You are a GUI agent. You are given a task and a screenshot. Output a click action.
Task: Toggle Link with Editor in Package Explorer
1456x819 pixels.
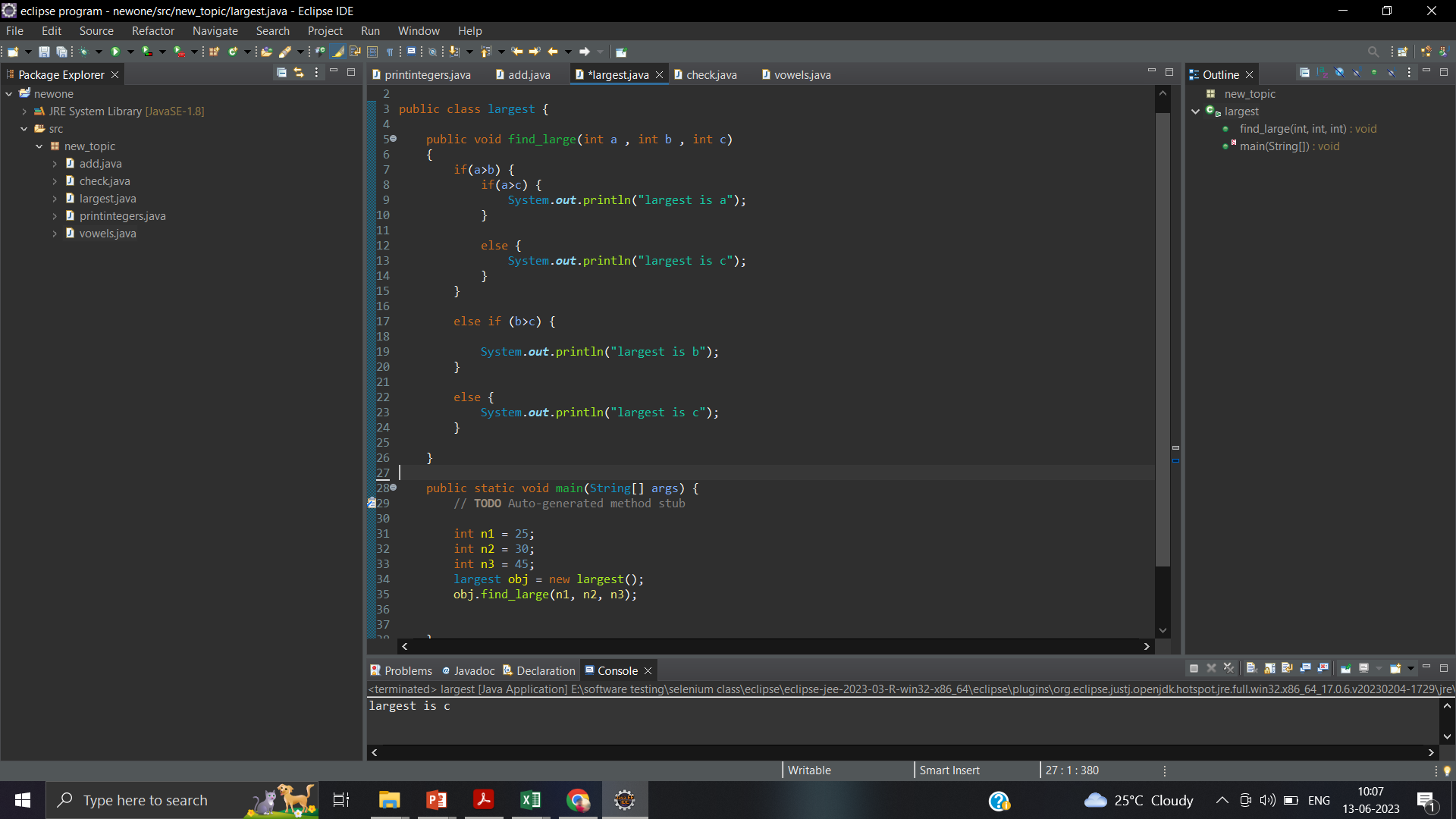click(x=299, y=73)
